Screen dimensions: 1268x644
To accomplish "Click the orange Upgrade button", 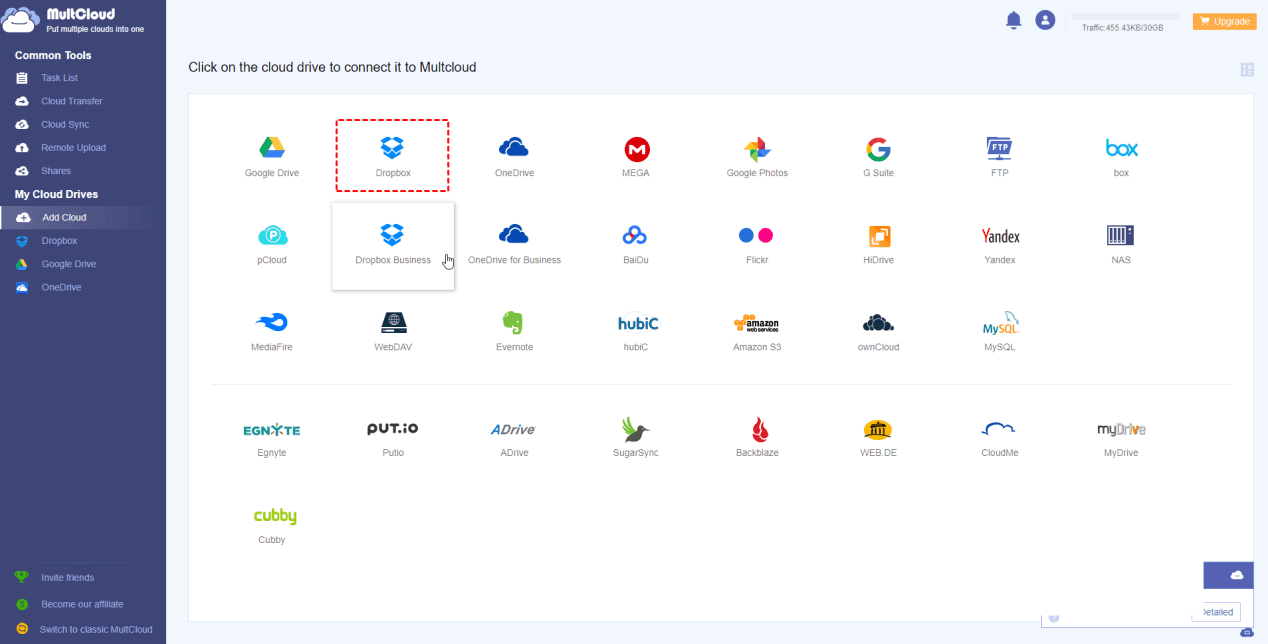I will (1224, 21).
